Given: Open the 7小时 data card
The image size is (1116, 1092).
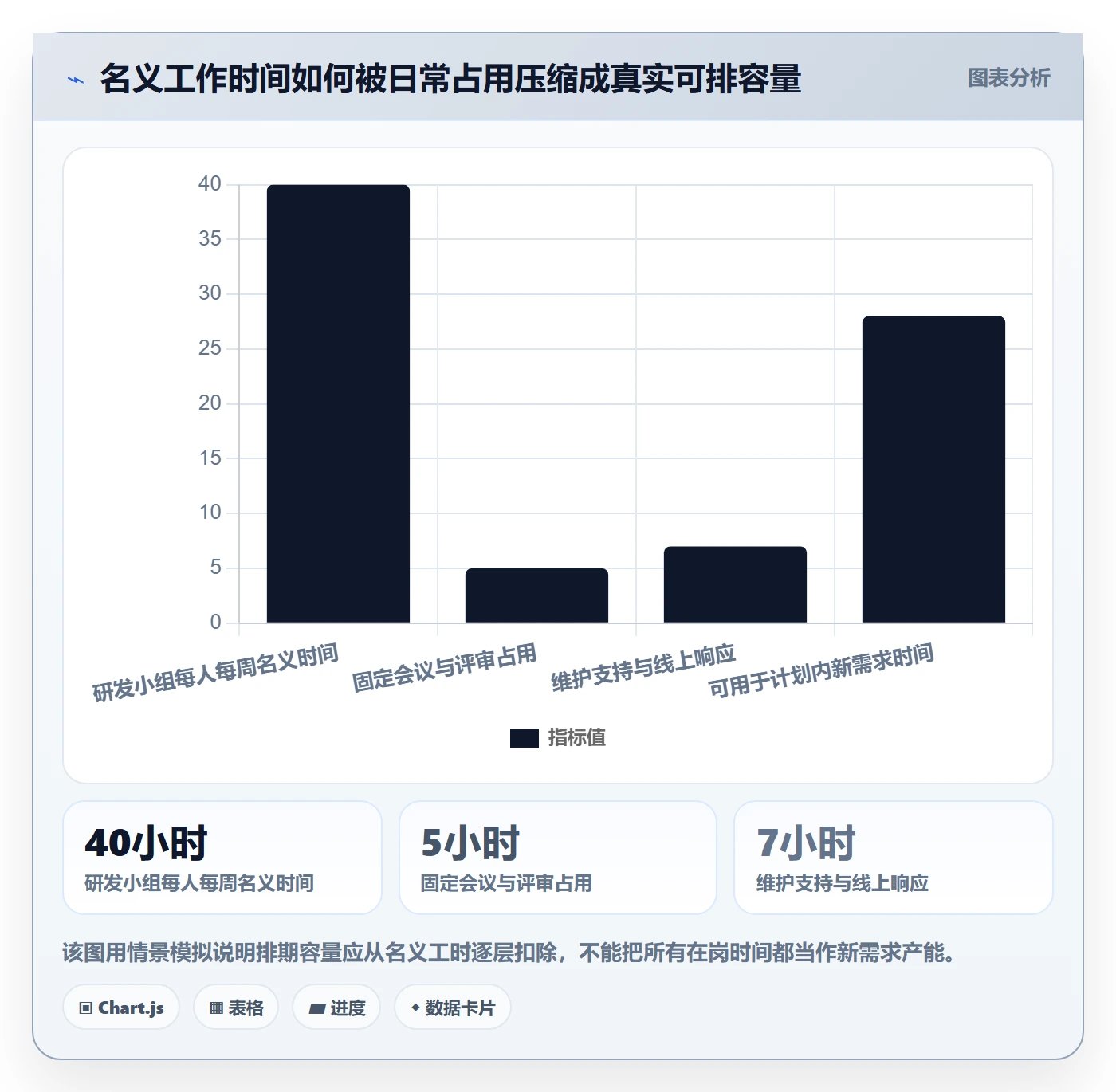Looking at the screenshot, I should (x=894, y=858).
